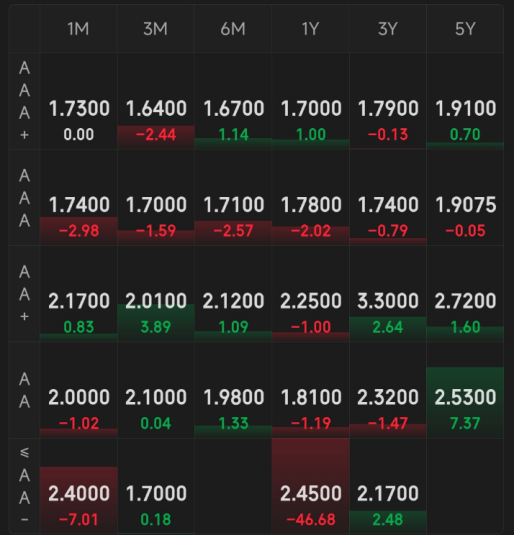Click ≤AA- 1M cell showing 2.4000
Screen dimensions: 514x536
(x=78, y=486)
